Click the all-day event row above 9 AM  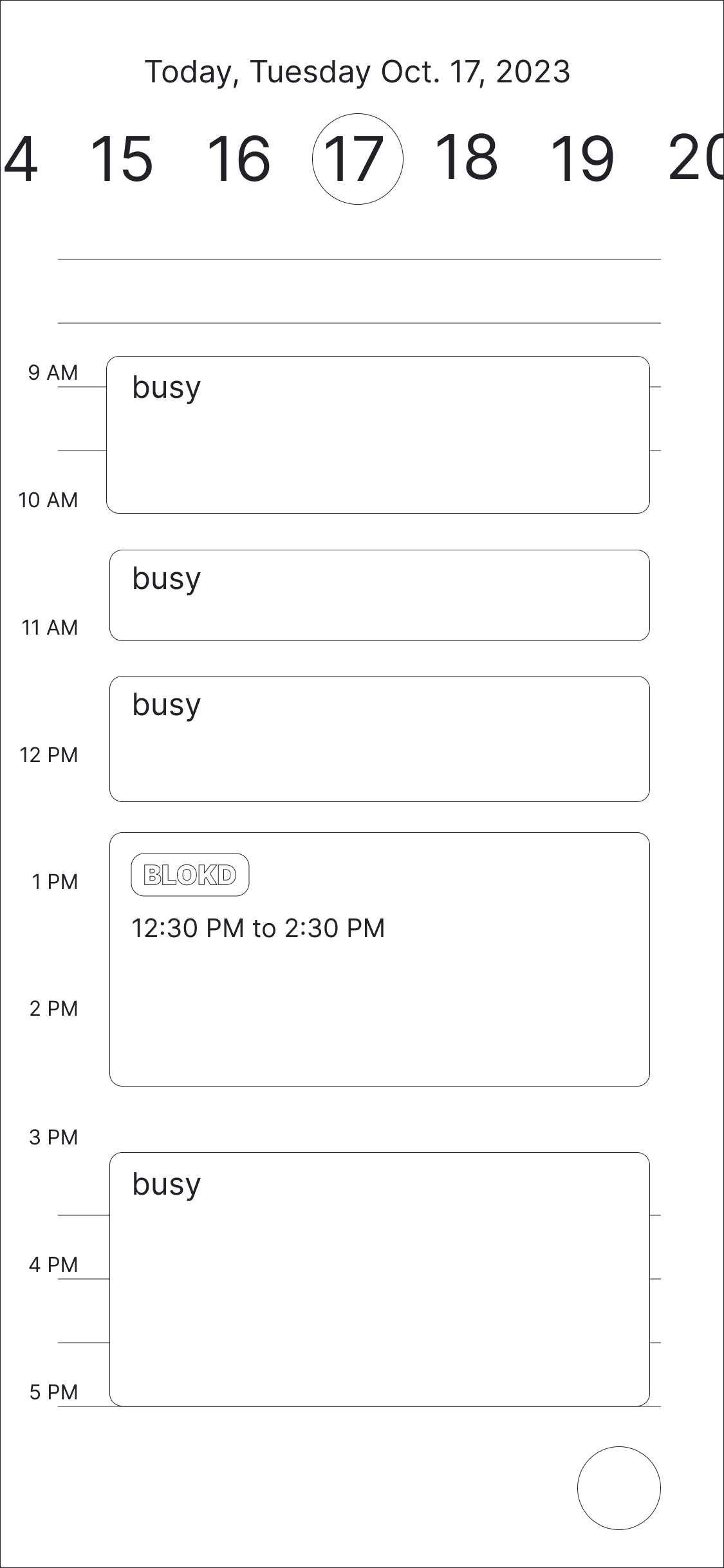click(360, 290)
